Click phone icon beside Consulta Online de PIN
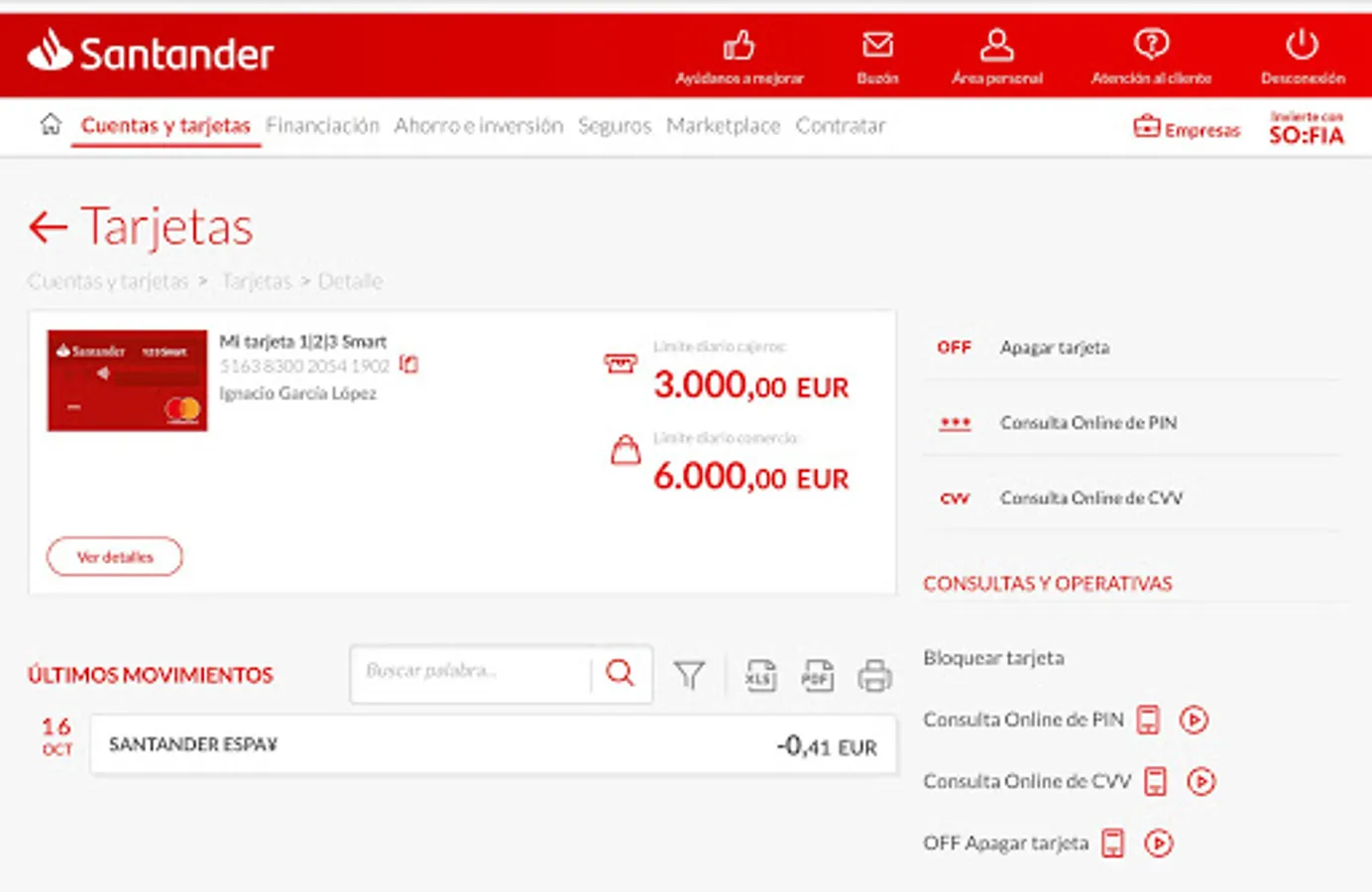The height and width of the screenshot is (892, 1372). coord(1148,720)
